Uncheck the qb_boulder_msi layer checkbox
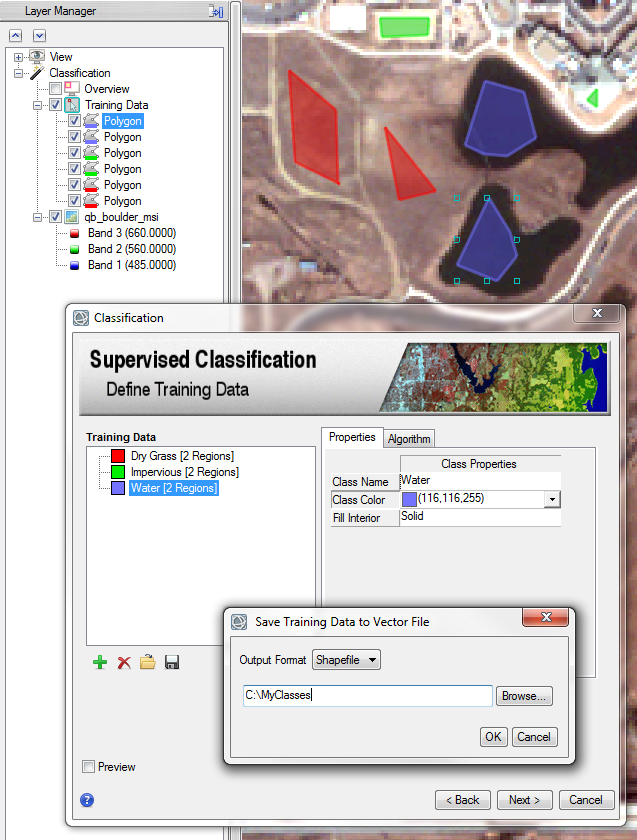 (x=56, y=217)
